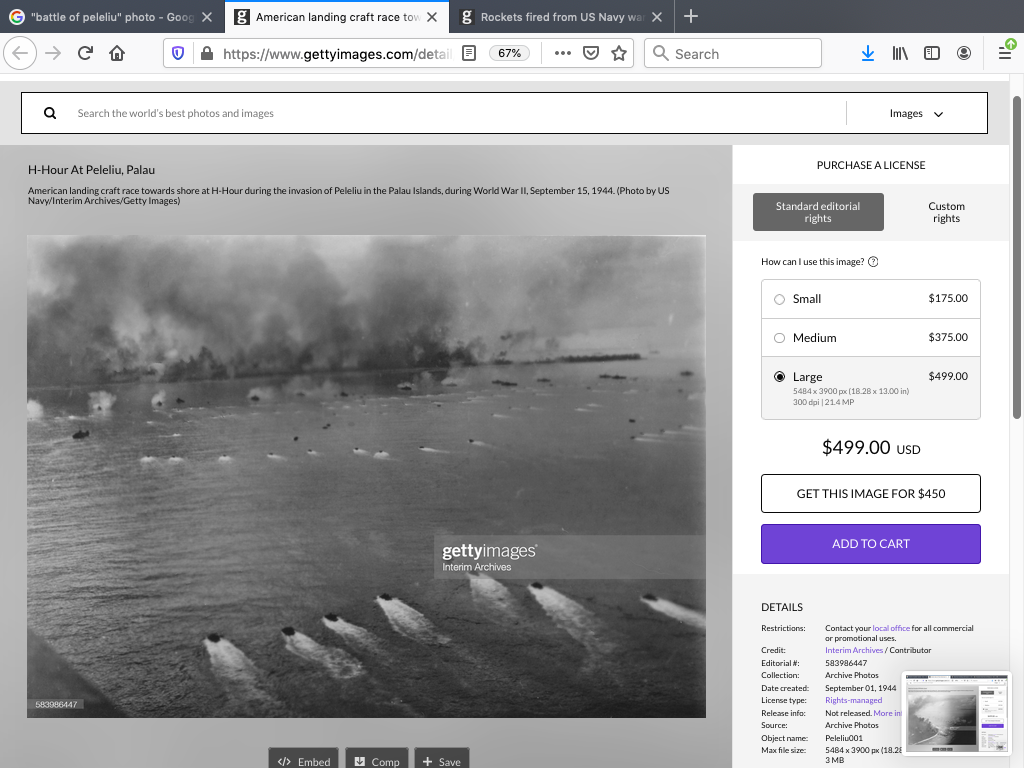
Task: Bookmark this page with the star icon
Action: [x=619, y=54]
